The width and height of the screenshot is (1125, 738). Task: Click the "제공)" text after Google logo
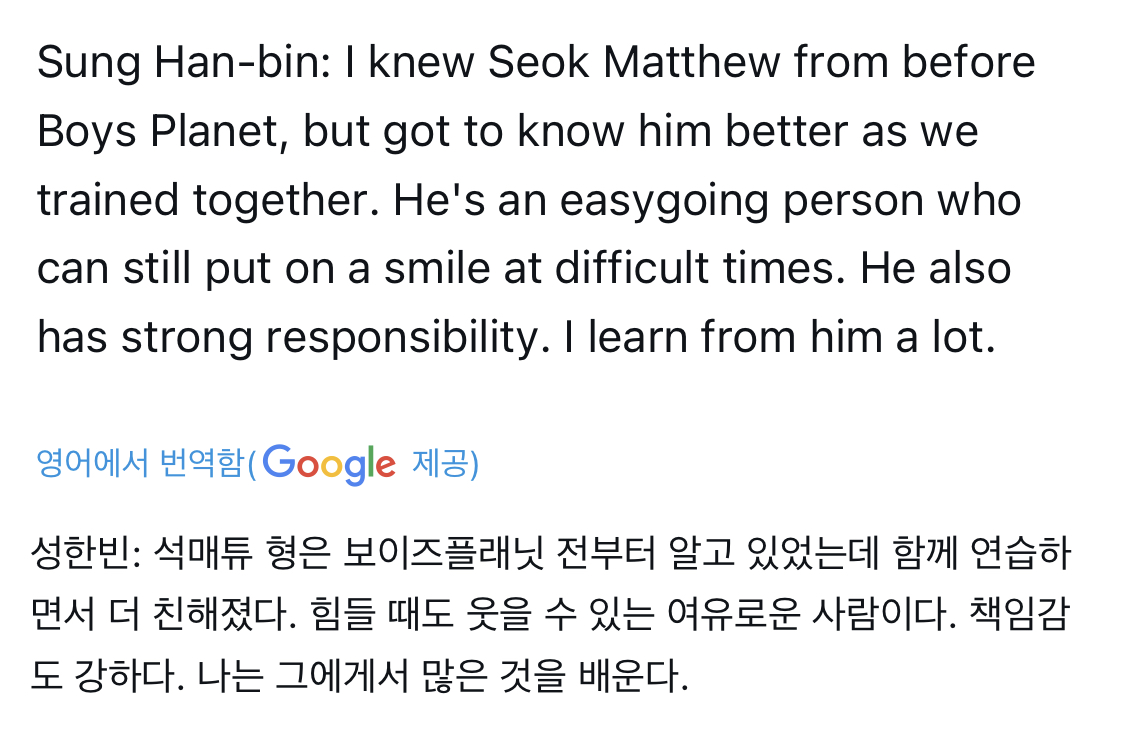[x=445, y=464]
